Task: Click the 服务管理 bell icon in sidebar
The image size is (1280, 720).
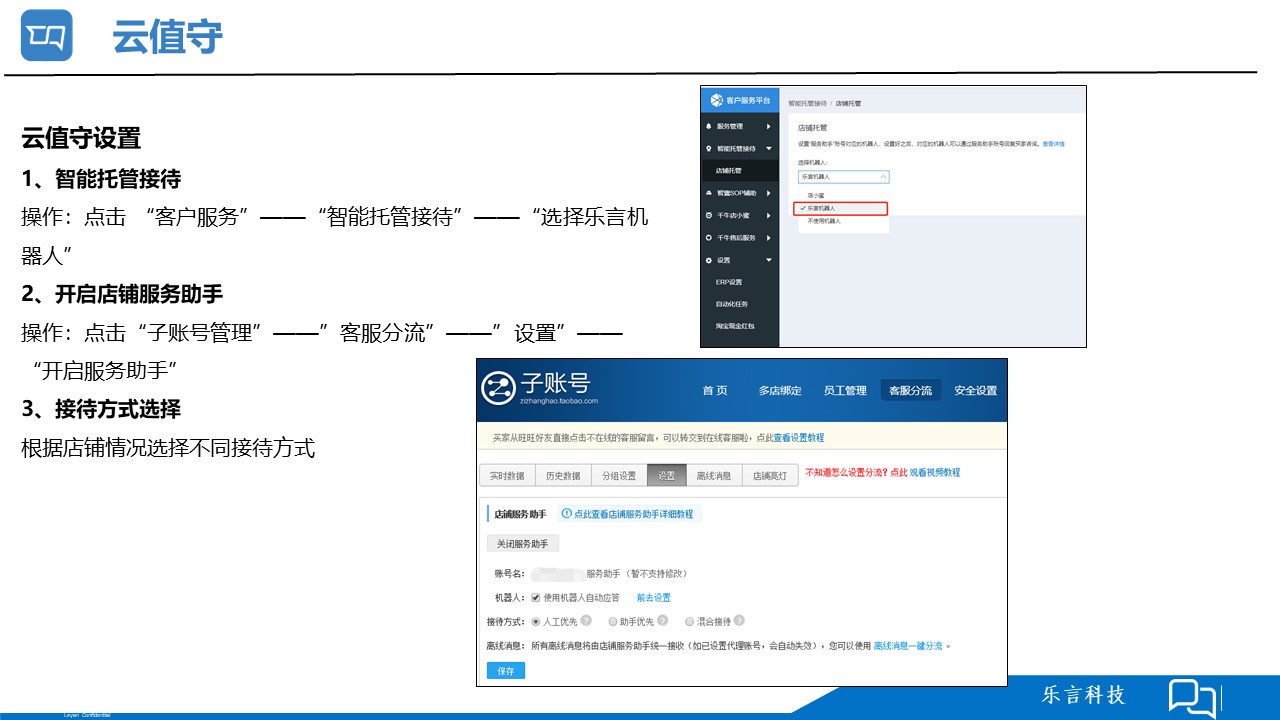Action: (x=708, y=127)
